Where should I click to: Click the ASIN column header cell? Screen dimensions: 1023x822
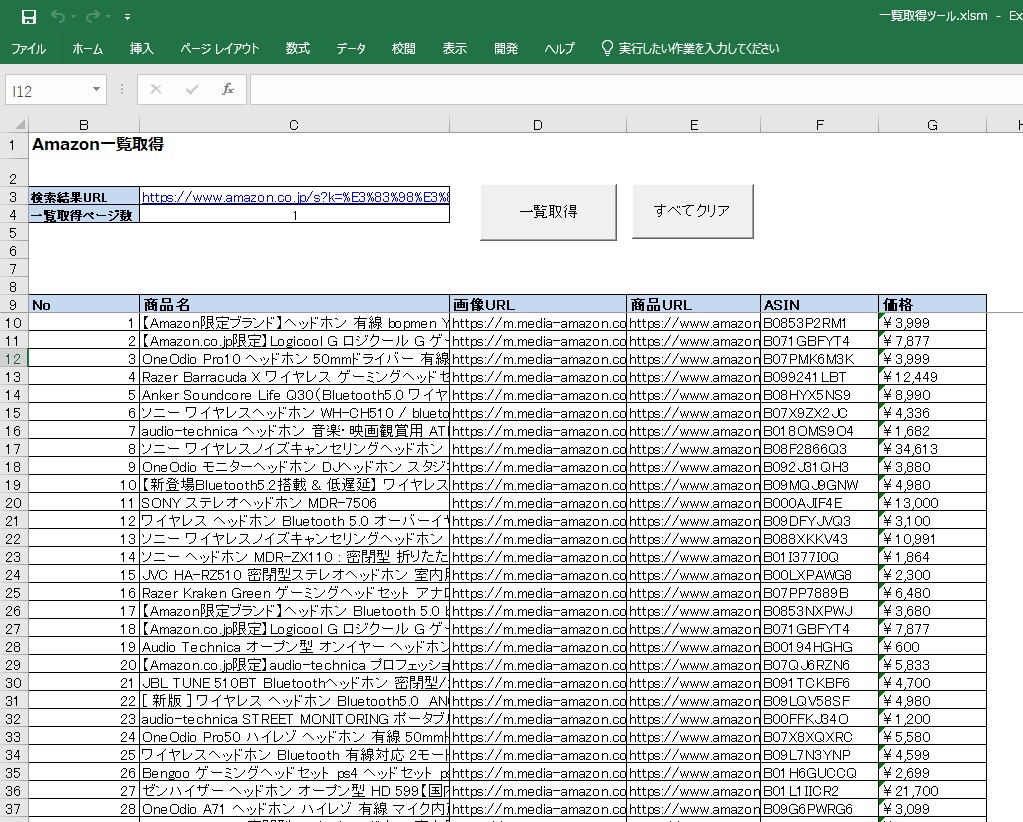click(x=819, y=304)
